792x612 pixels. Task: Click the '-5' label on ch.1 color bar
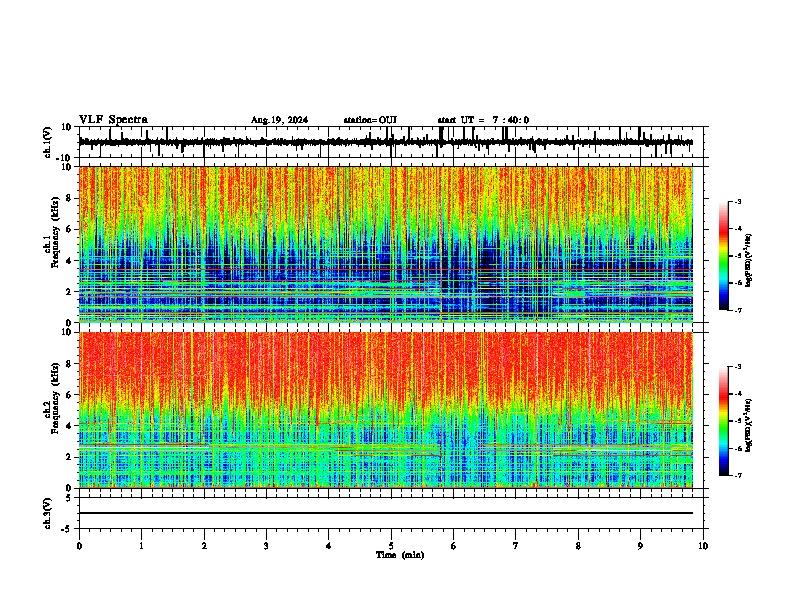click(x=737, y=256)
